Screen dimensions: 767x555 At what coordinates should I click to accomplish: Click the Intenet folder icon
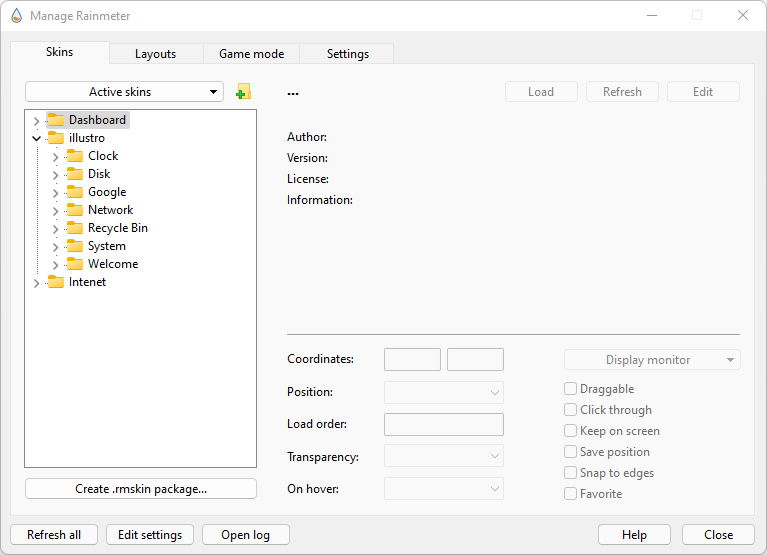[56, 282]
